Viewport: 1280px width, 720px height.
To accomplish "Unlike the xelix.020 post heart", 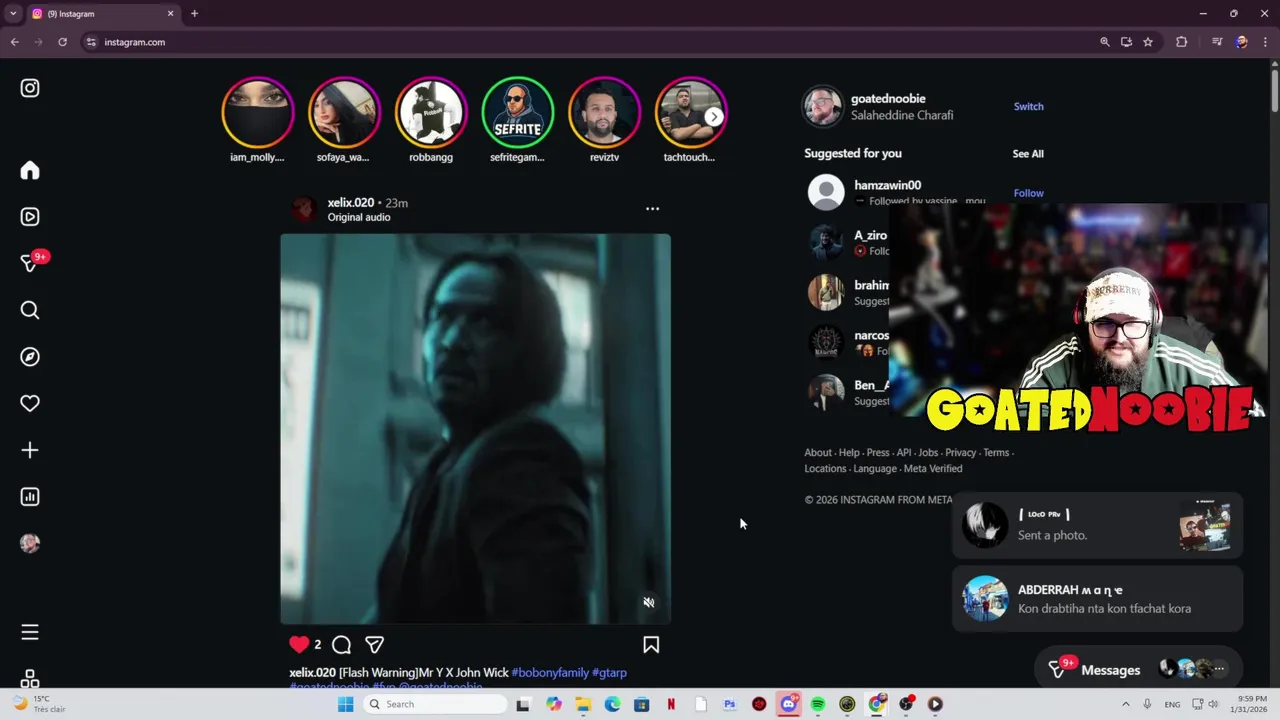I will [299, 645].
